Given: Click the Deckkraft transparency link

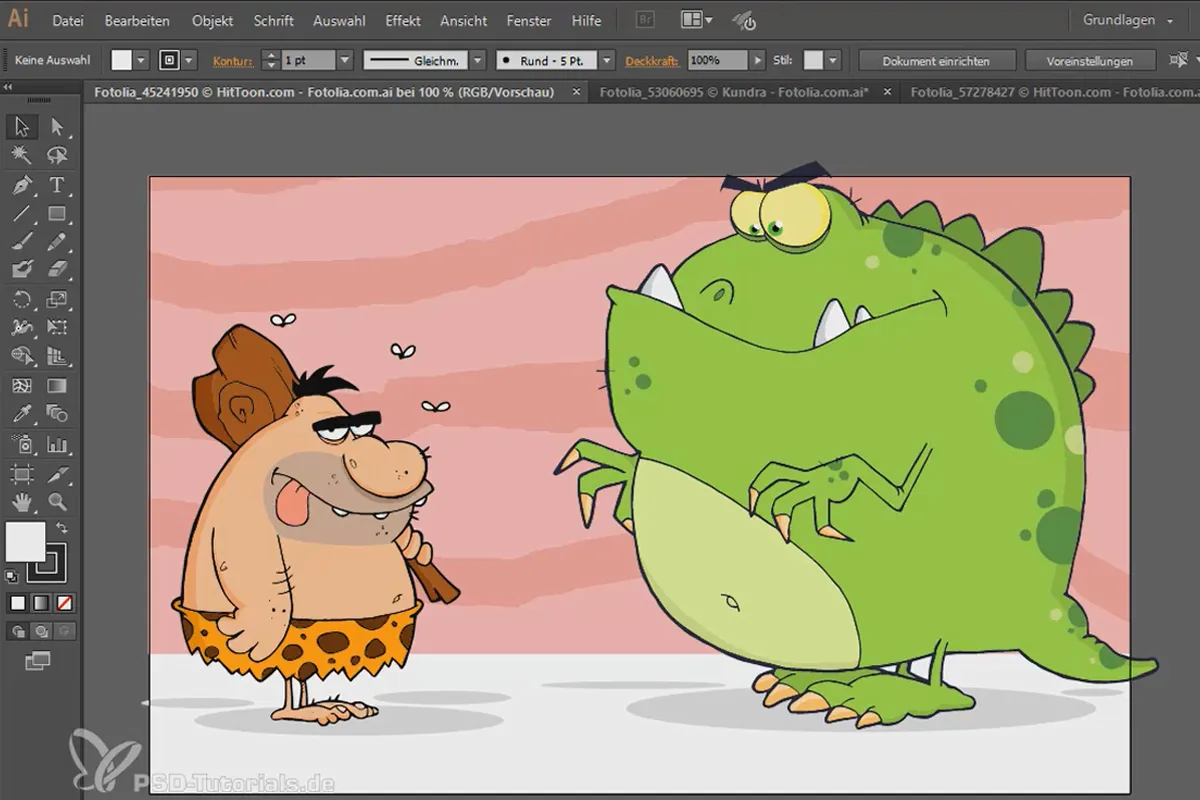Looking at the screenshot, I should (x=652, y=61).
